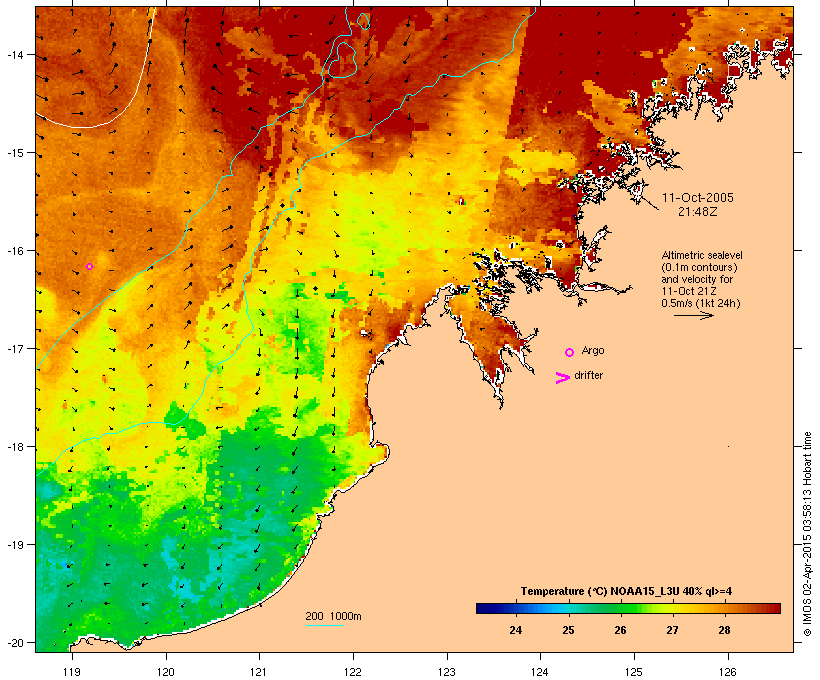Click latitude axis label -17
This screenshot has width=820, height=680.
click(x=15, y=348)
